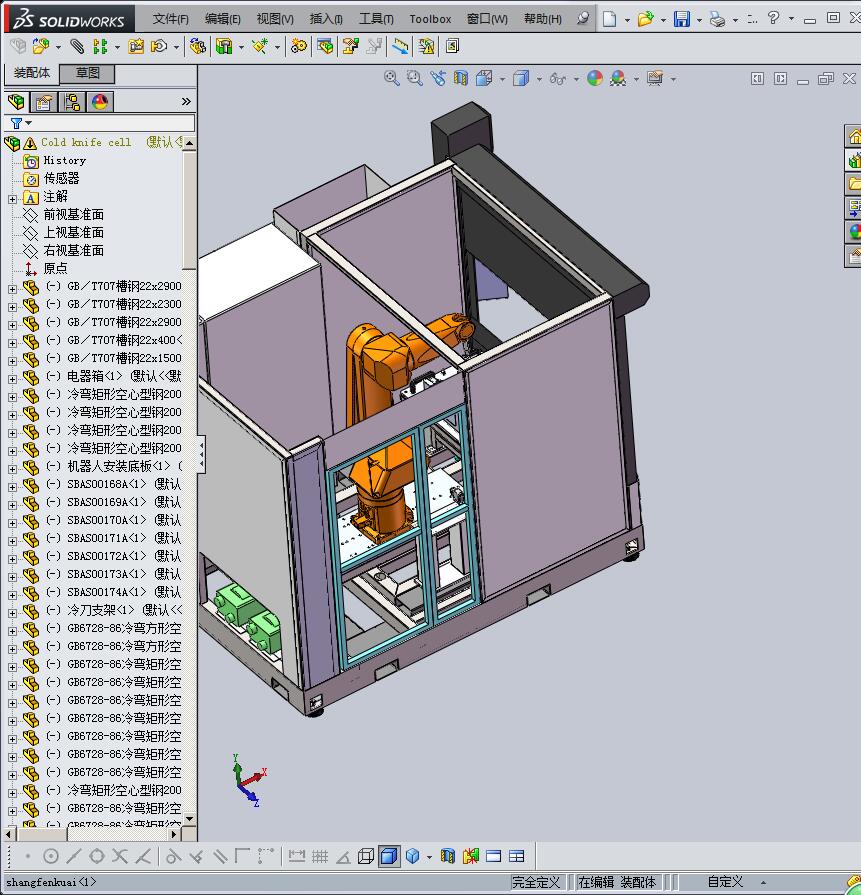Click the Print icon in top toolbar
The height and width of the screenshot is (895, 861).
click(x=717, y=19)
